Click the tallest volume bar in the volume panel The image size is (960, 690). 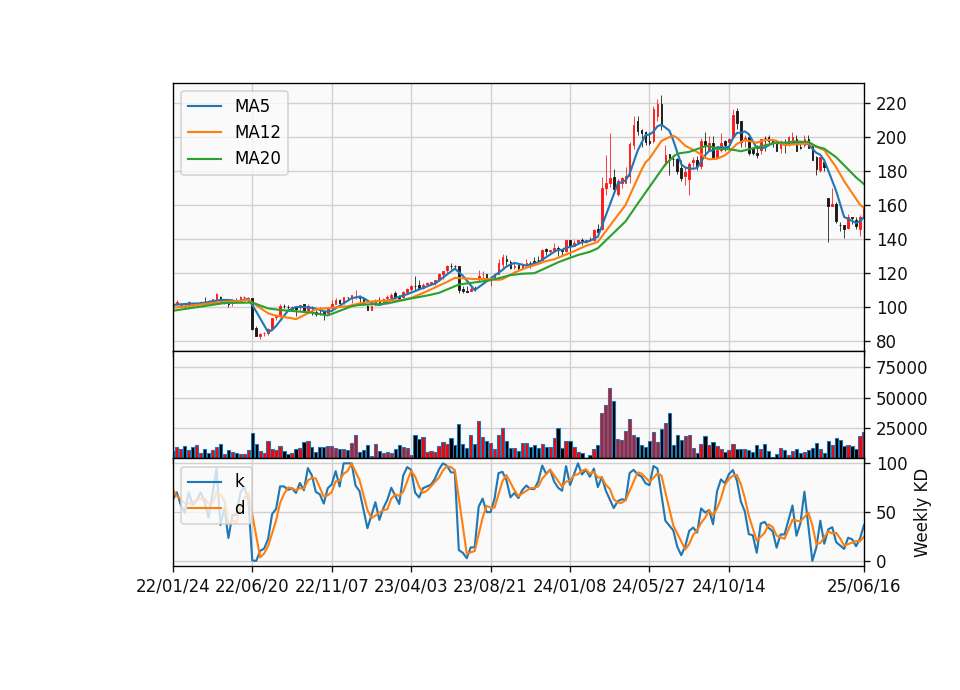pyautogui.click(x=610, y=423)
